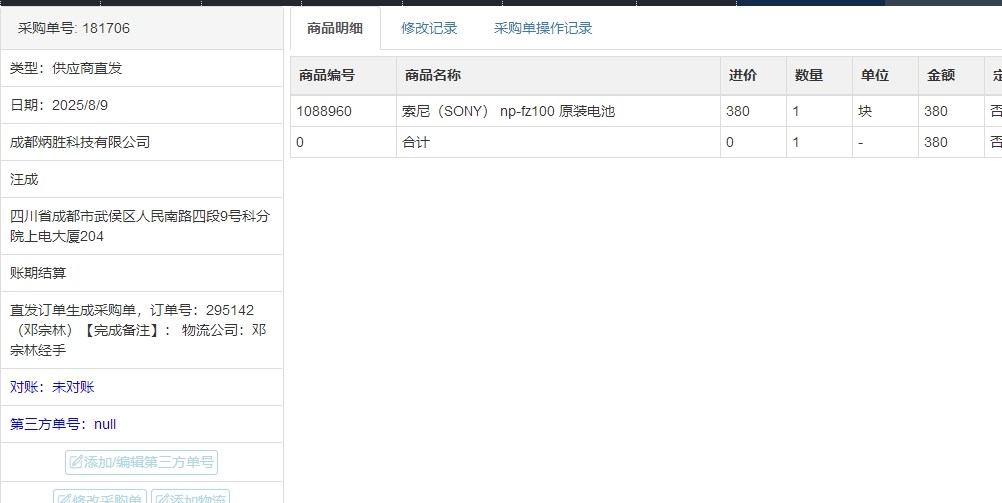Click the contact name 汪成
This screenshot has height=503, width=1002.
tap(24, 180)
